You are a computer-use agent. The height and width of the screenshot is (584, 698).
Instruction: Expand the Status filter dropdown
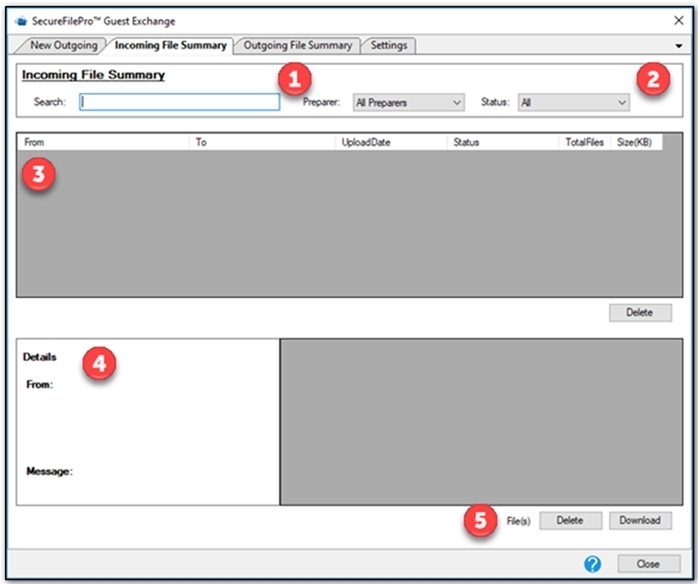coord(573,102)
